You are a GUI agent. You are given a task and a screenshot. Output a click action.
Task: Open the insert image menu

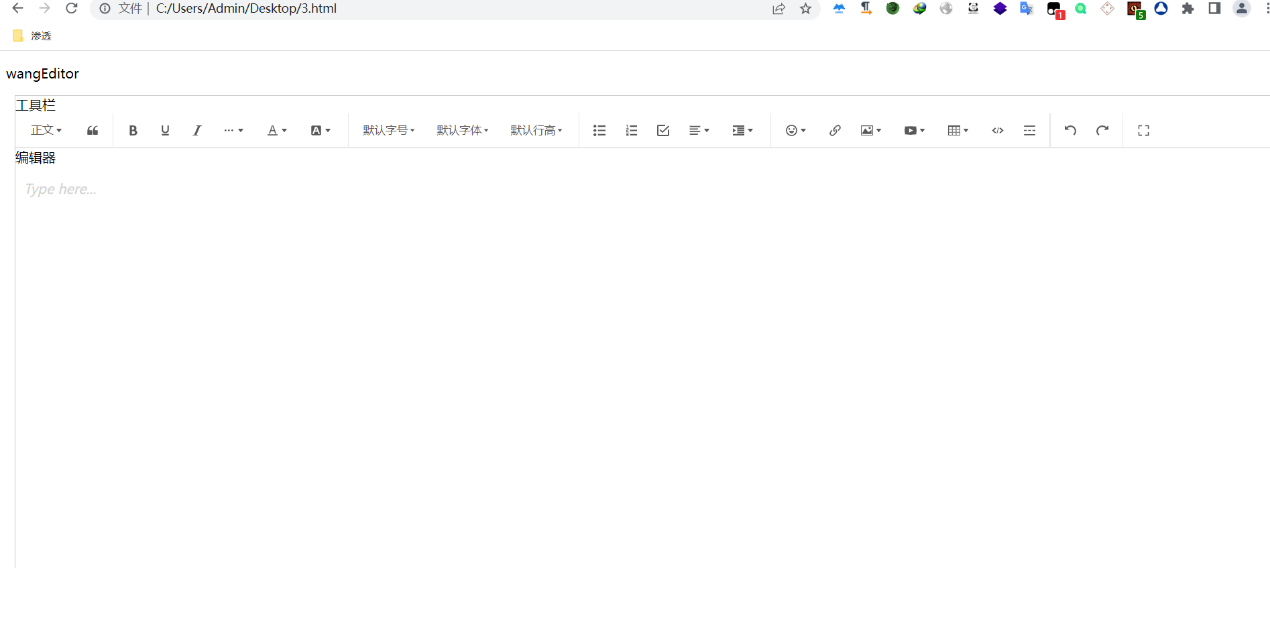pyautogui.click(x=871, y=131)
